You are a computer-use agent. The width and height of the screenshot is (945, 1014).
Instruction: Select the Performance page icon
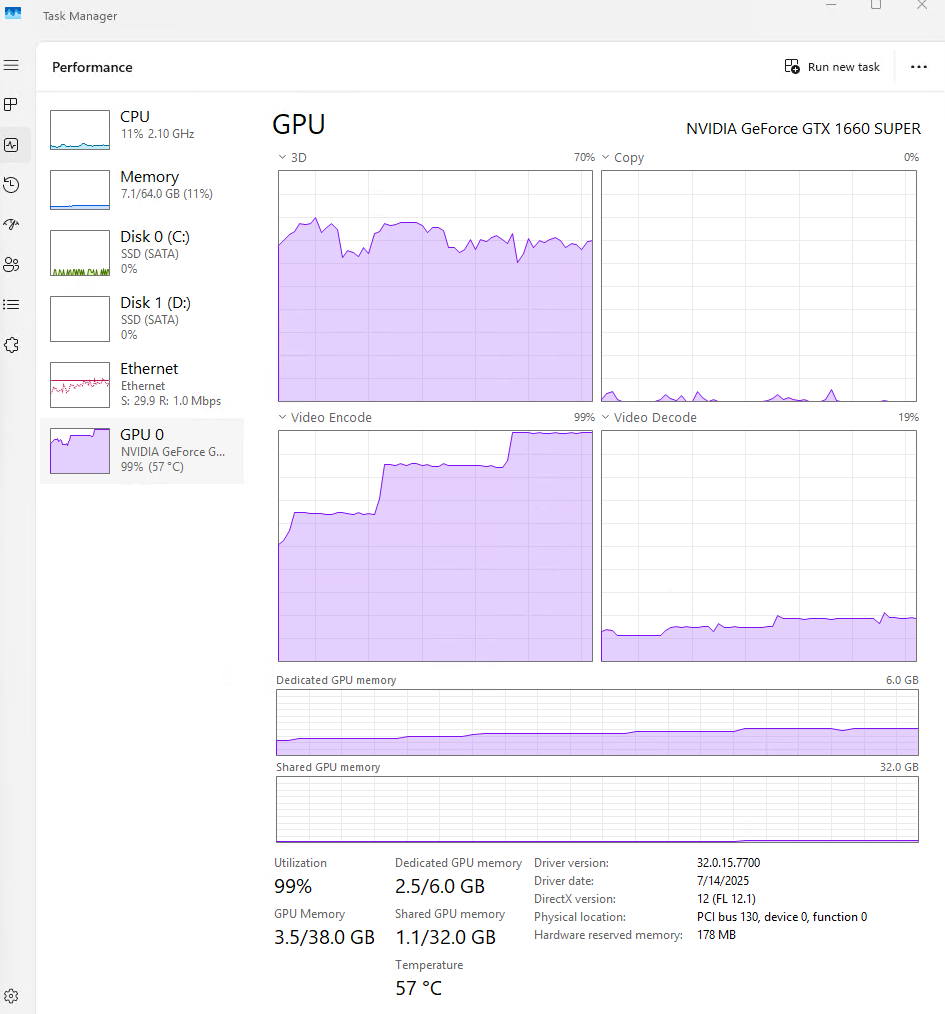[11, 145]
